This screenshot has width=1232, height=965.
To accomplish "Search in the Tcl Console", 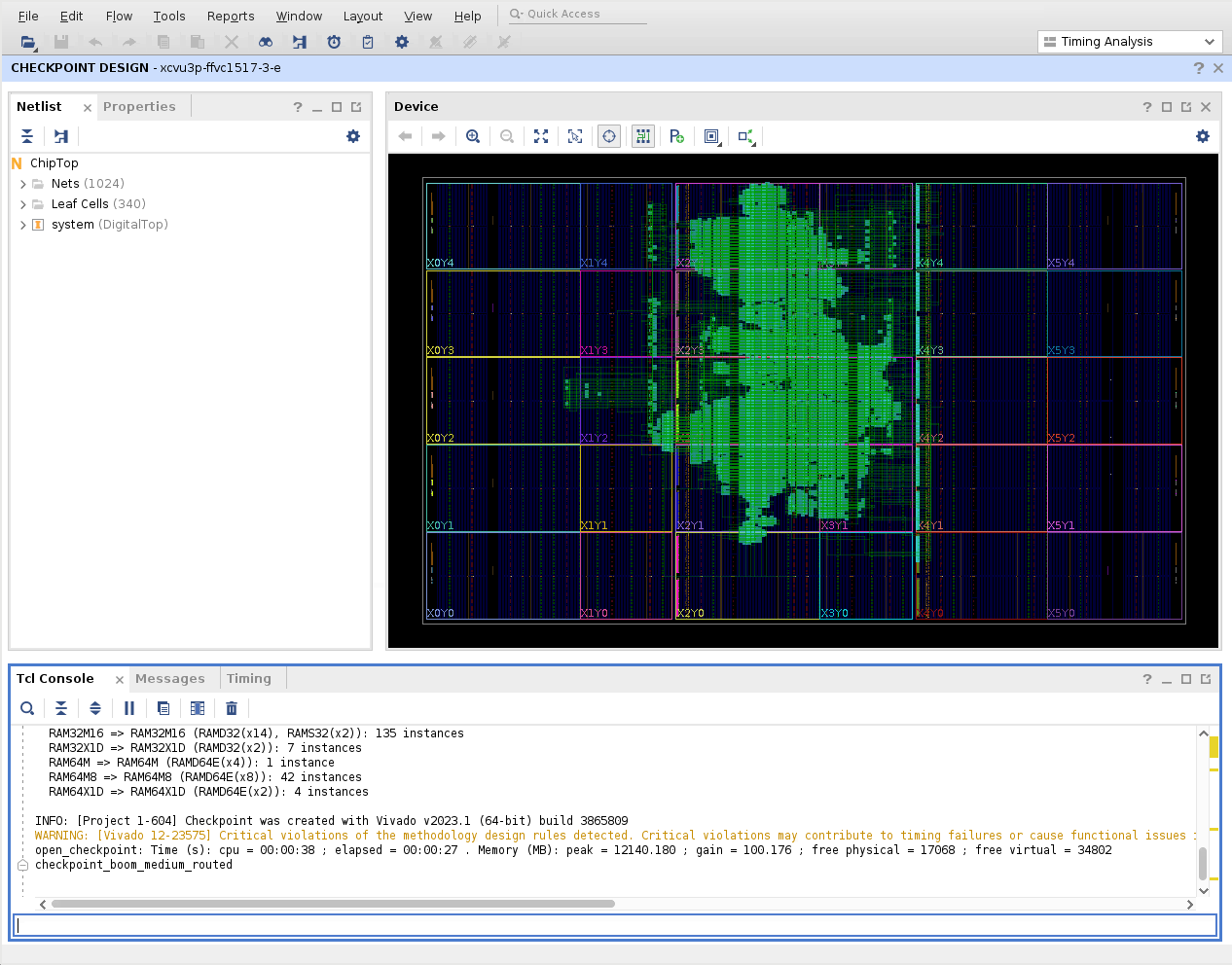I will point(27,708).
